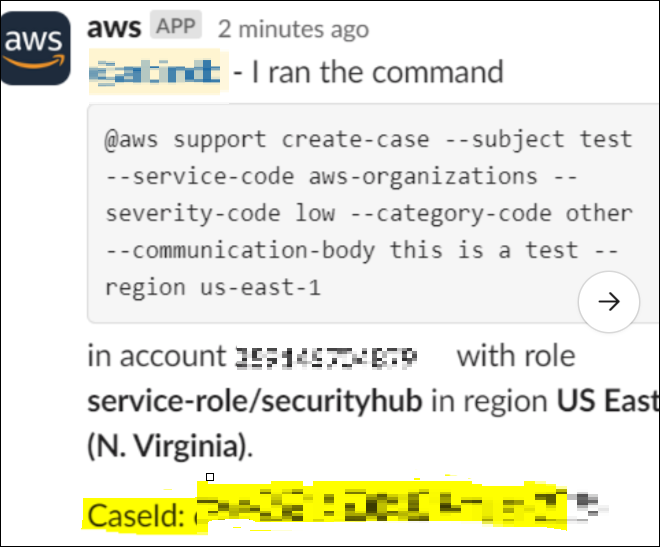The width and height of the screenshot is (660, 547).
Task: Click the small square marker above CaseId
Action: [x=210, y=477]
